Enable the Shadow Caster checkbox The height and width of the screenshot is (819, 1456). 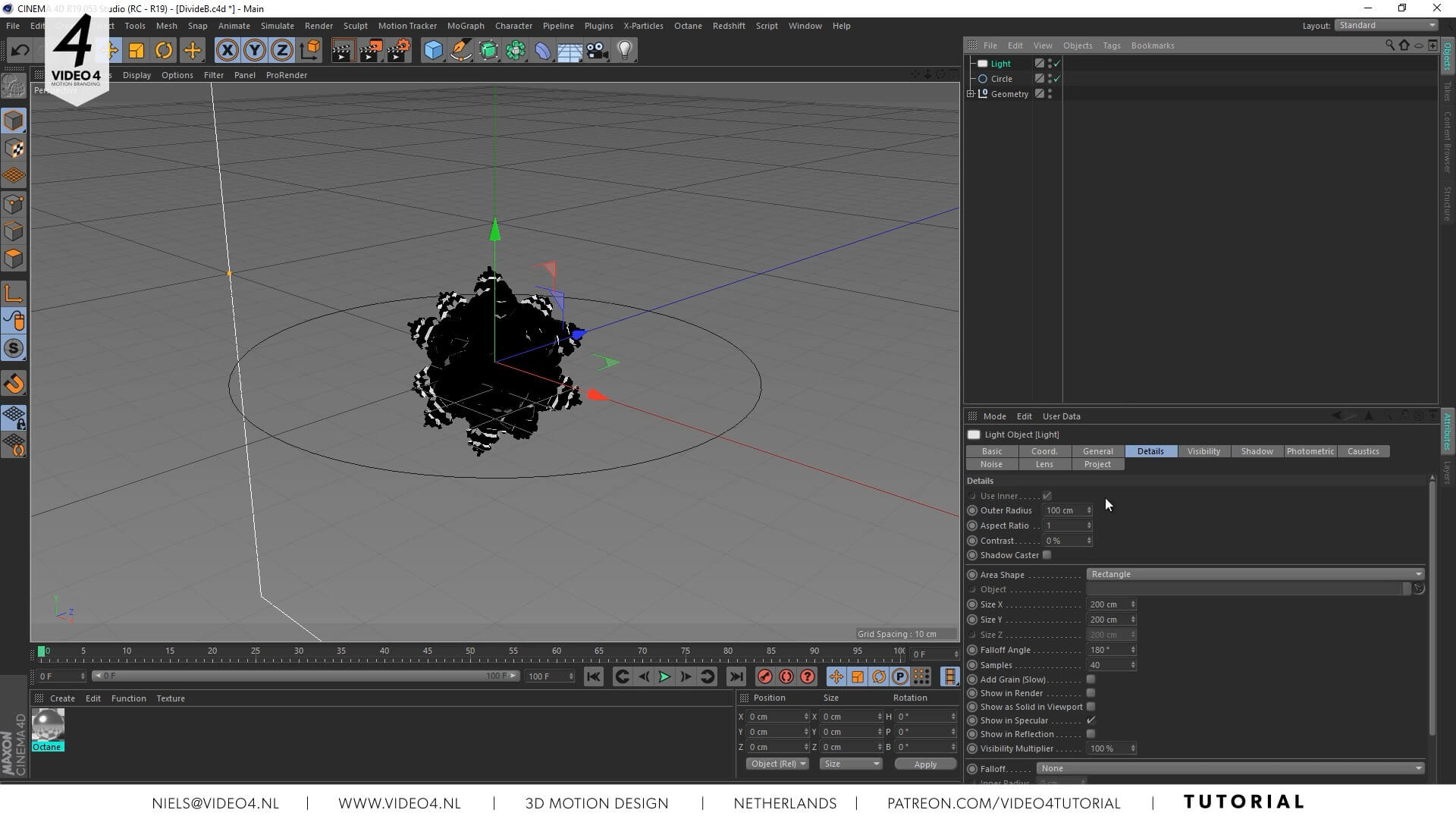(x=1047, y=555)
